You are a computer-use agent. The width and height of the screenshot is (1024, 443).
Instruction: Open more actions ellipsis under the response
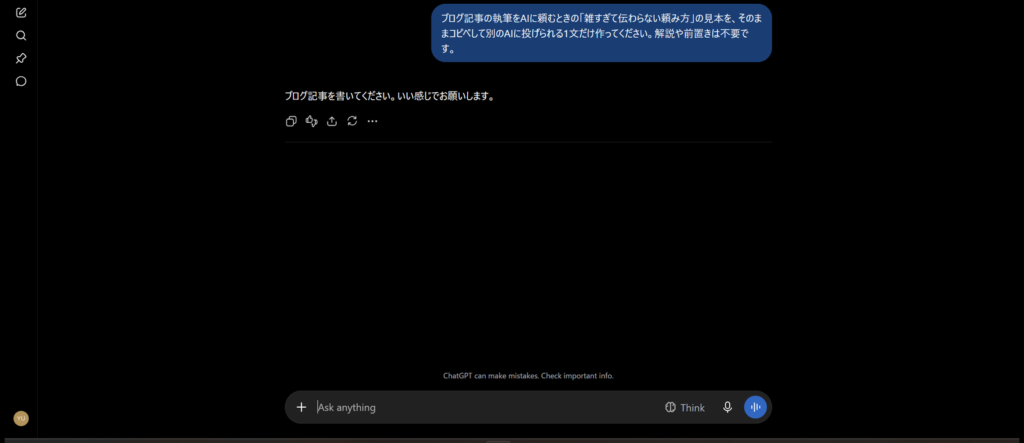coord(372,121)
